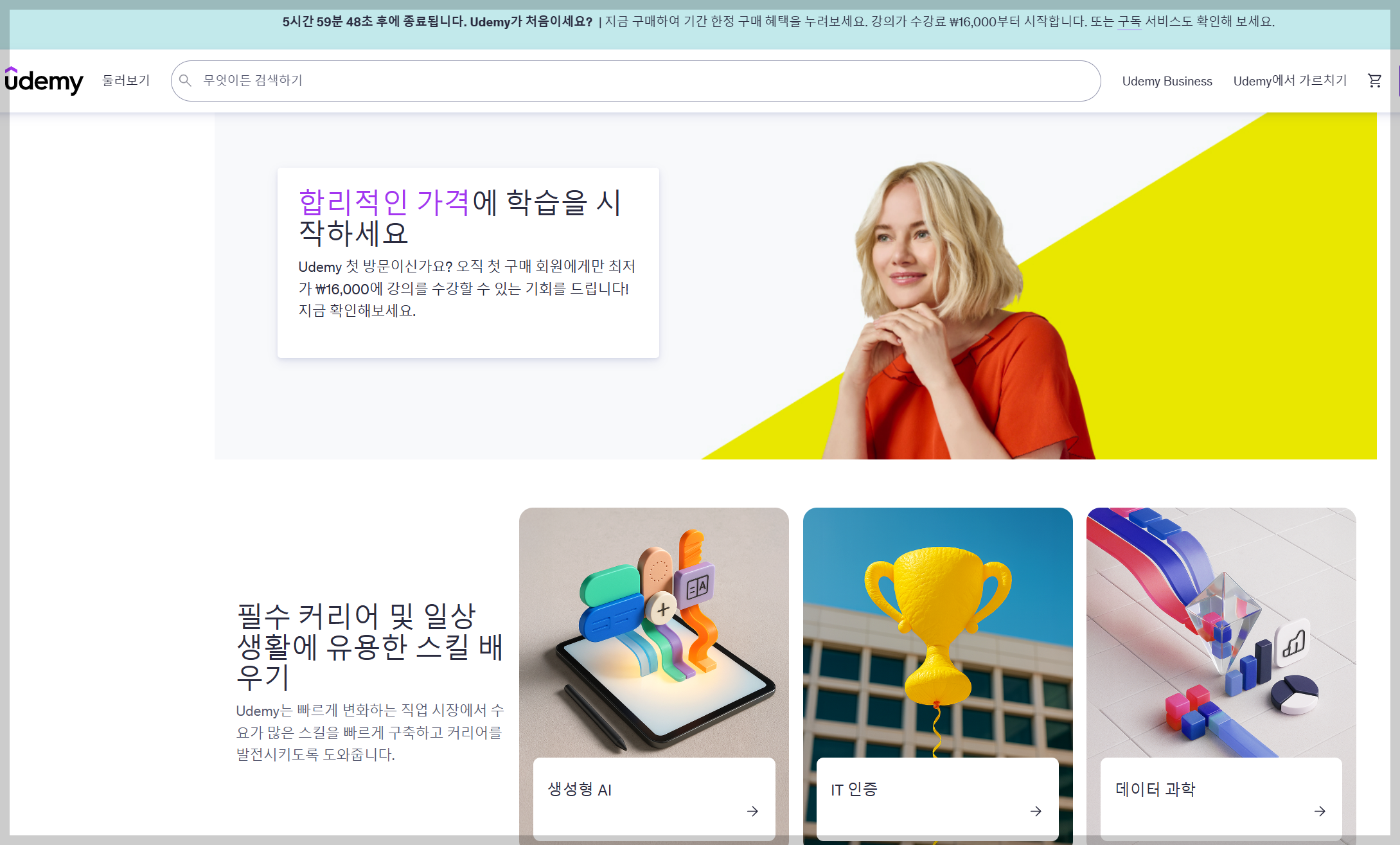Select the 데이터 과학 label
1400x845 pixels.
click(x=1155, y=789)
